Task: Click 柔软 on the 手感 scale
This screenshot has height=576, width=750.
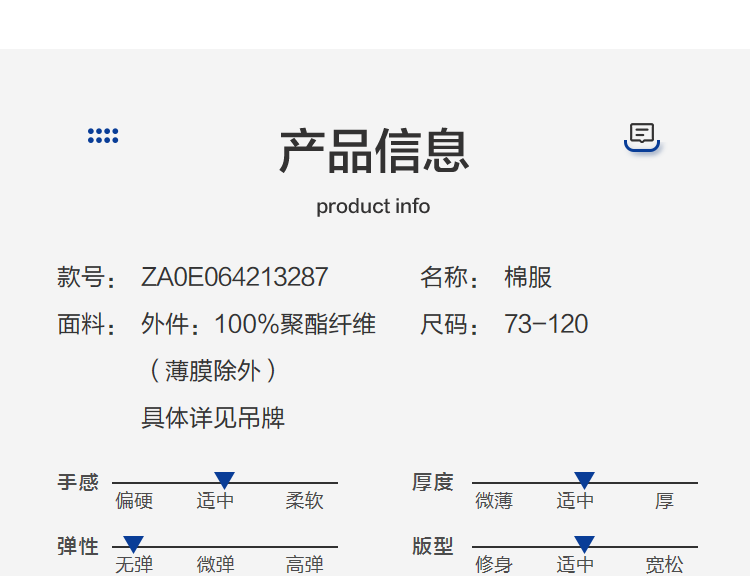Action: pos(305,501)
